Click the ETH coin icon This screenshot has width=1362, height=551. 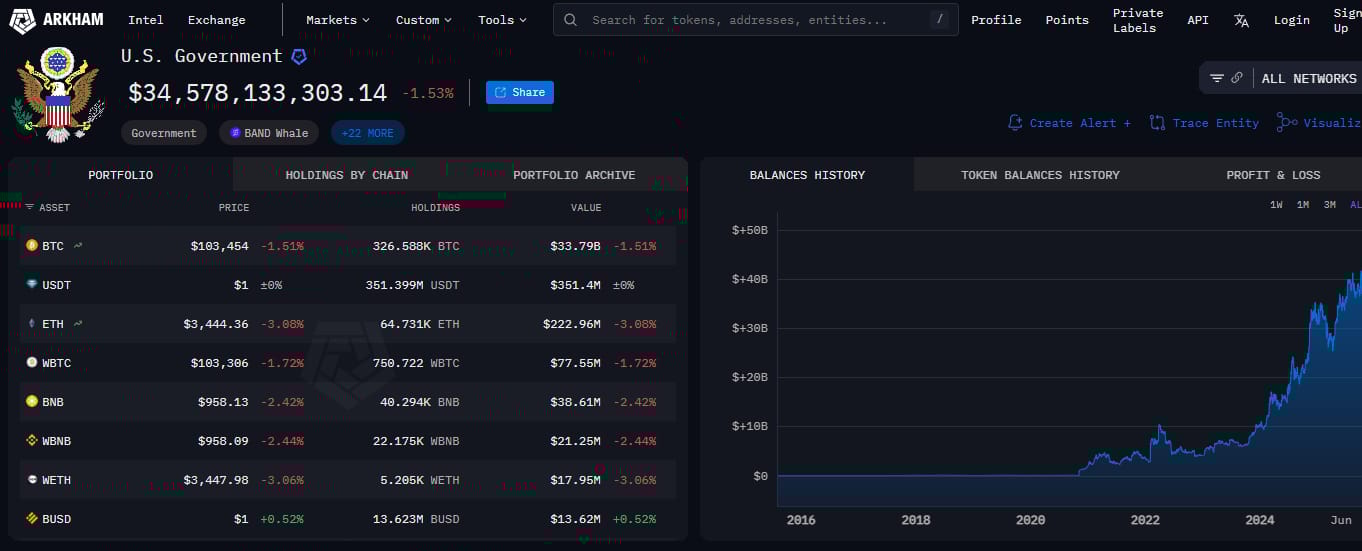[32, 323]
